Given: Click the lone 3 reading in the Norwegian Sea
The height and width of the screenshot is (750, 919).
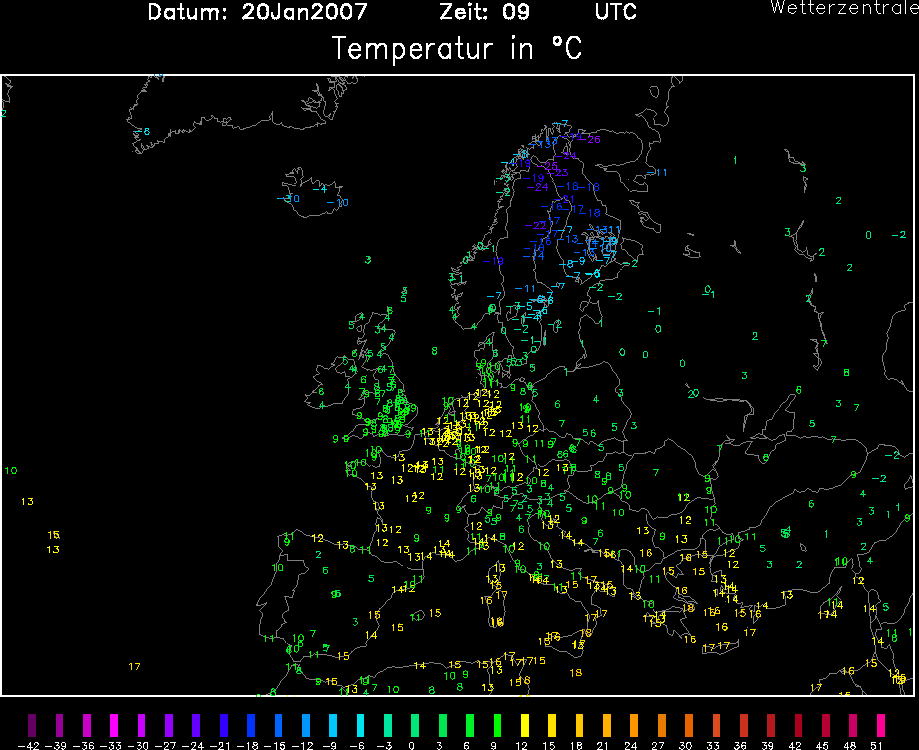Looking at the screenshot, I should [x=367, y=260].
